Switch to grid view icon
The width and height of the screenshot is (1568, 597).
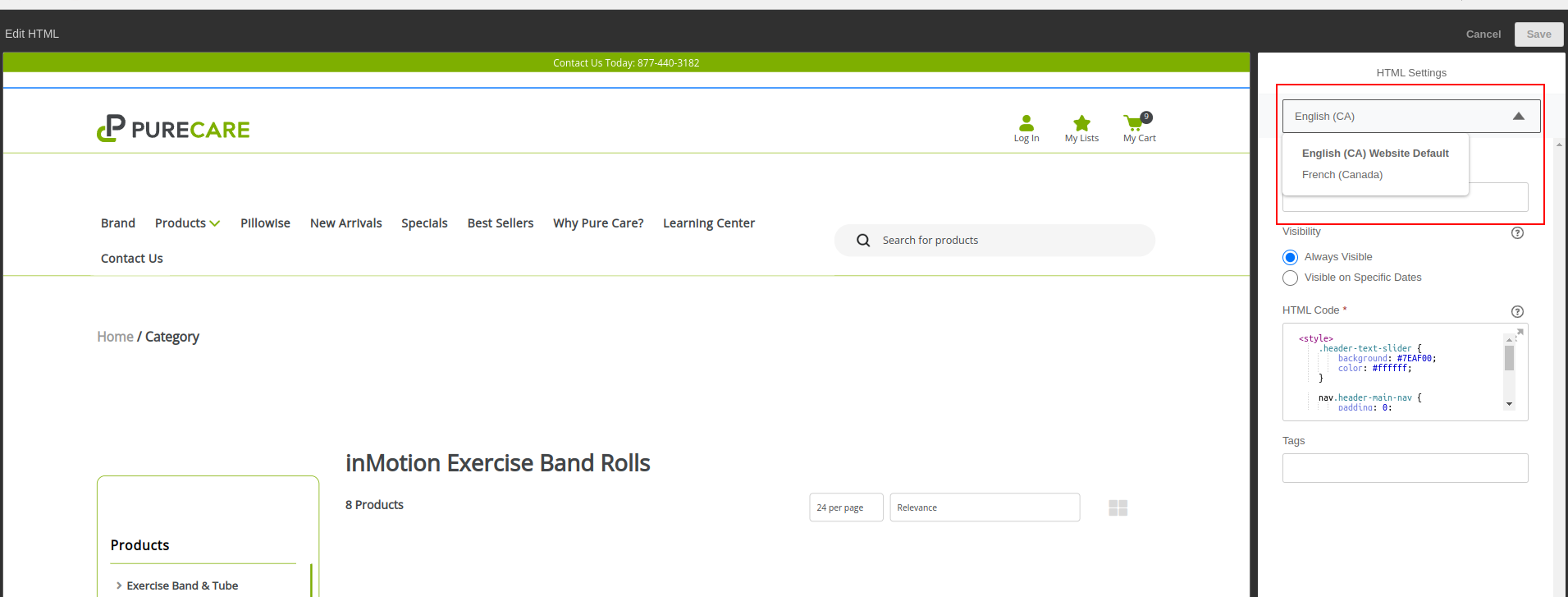1118,508
